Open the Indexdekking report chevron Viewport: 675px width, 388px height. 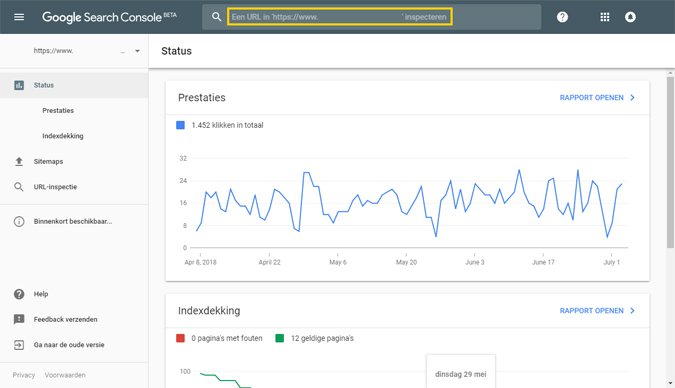pyautogui.click(x=632, y=310)
